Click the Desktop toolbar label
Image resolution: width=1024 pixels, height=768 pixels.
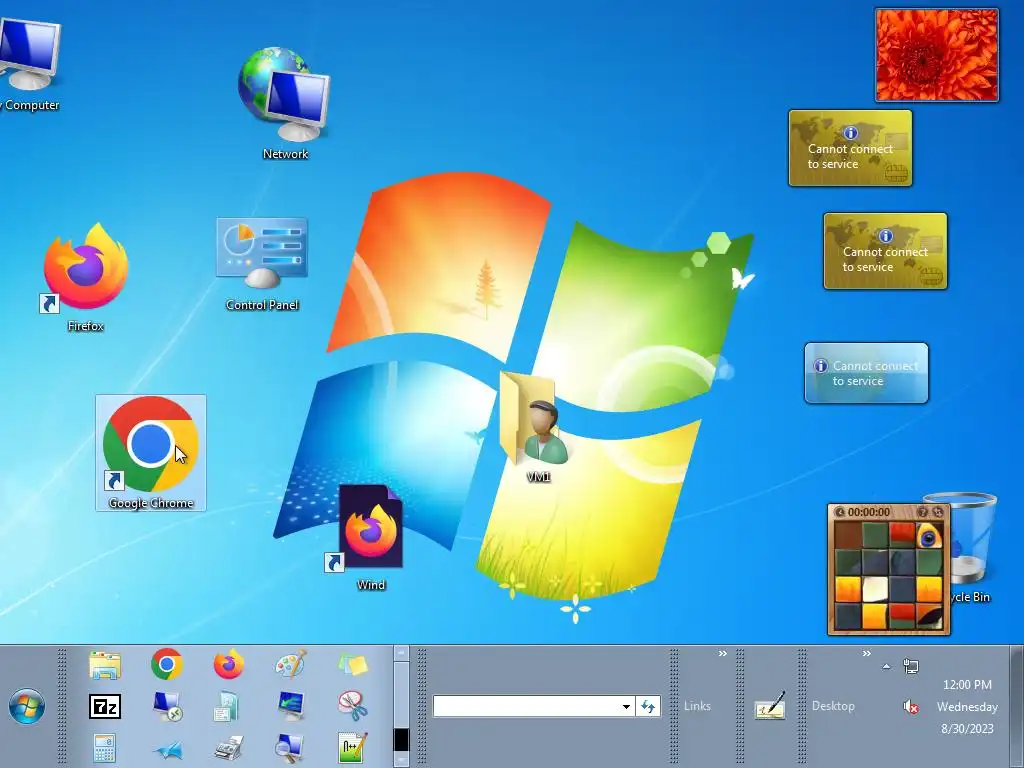(833, 706)
